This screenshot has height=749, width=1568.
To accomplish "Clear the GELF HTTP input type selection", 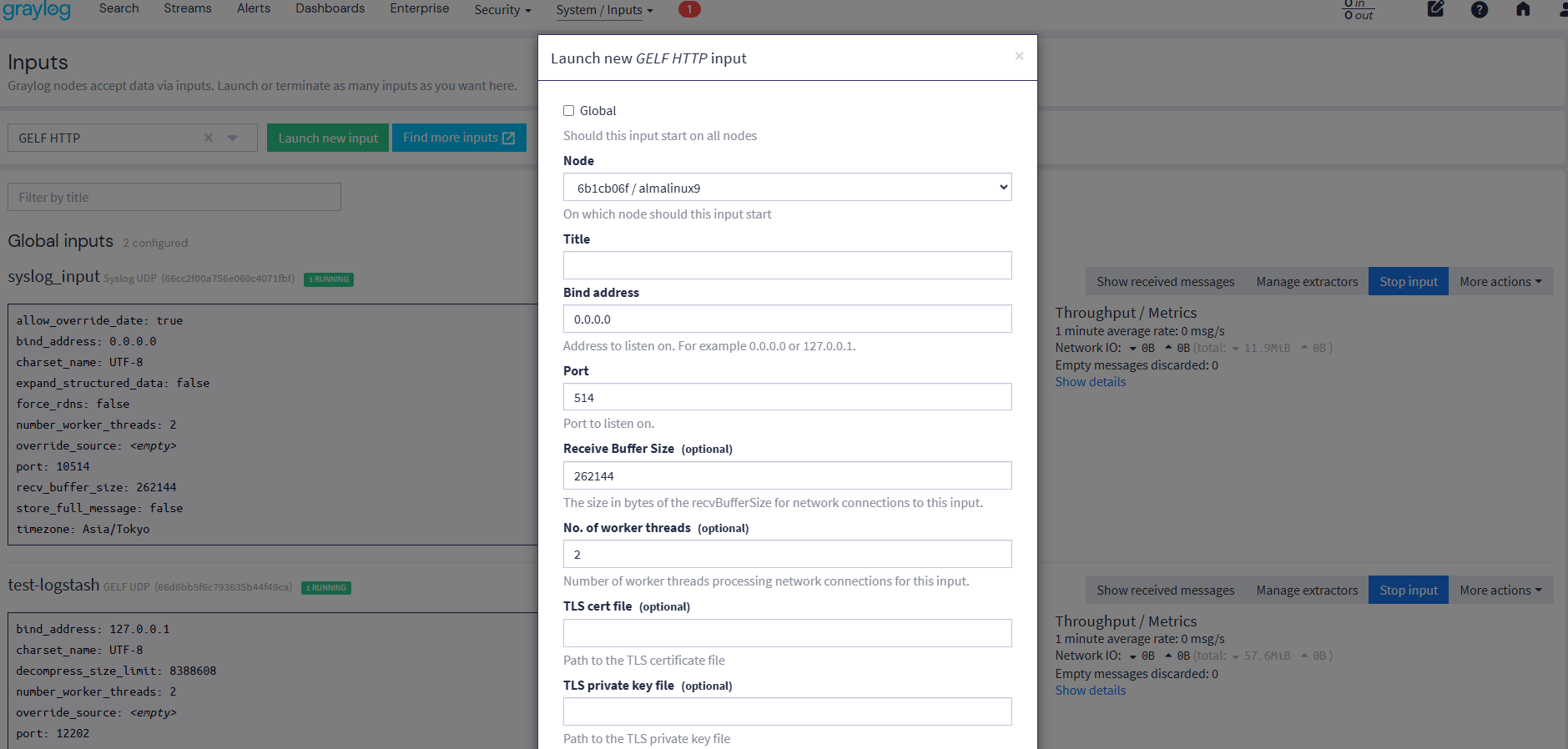I will tap(209, 138).
